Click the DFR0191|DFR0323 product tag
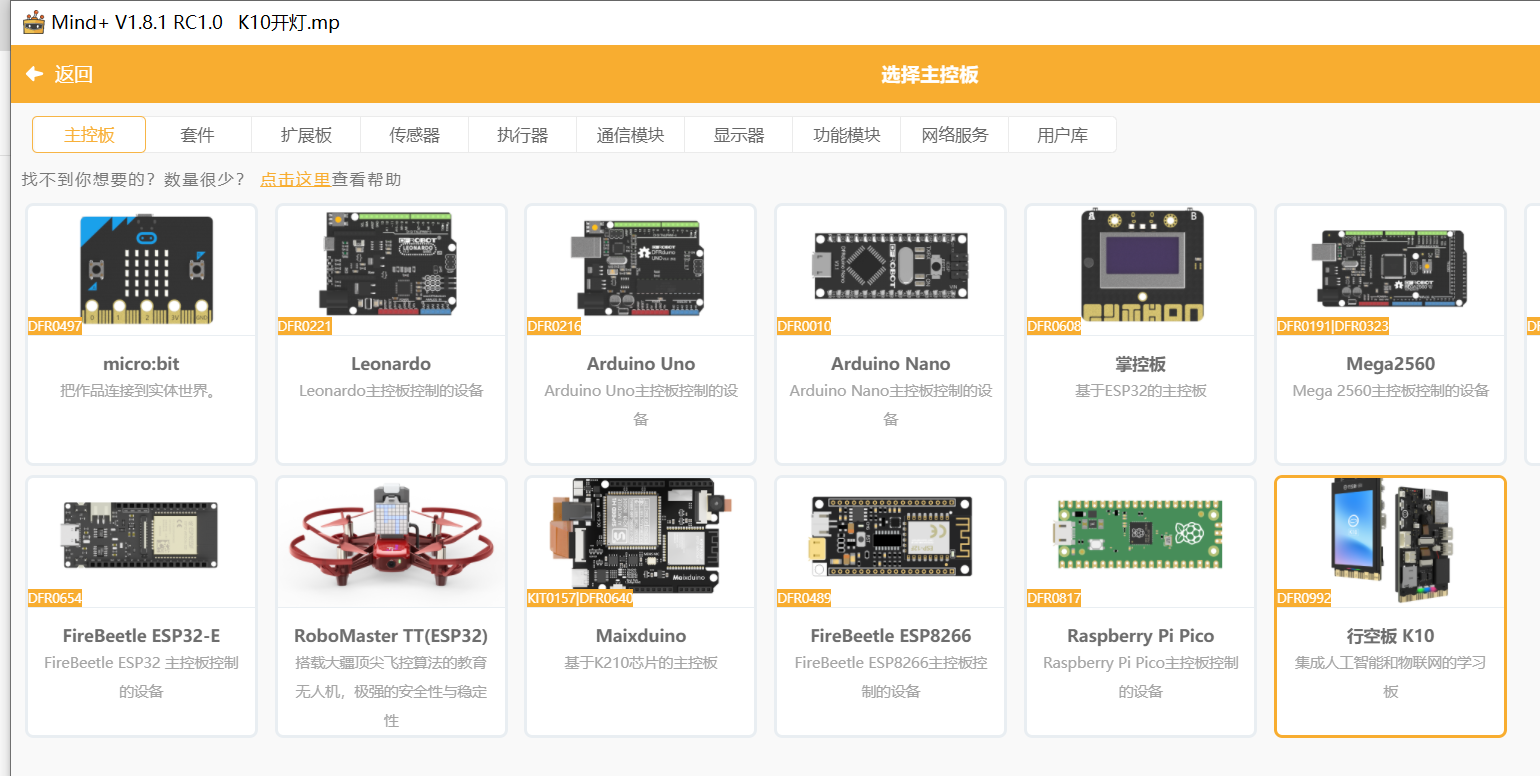Image resolution: width=1540 pixels, height=776 pixels. pyautogui.click(x=1333, y=326)
